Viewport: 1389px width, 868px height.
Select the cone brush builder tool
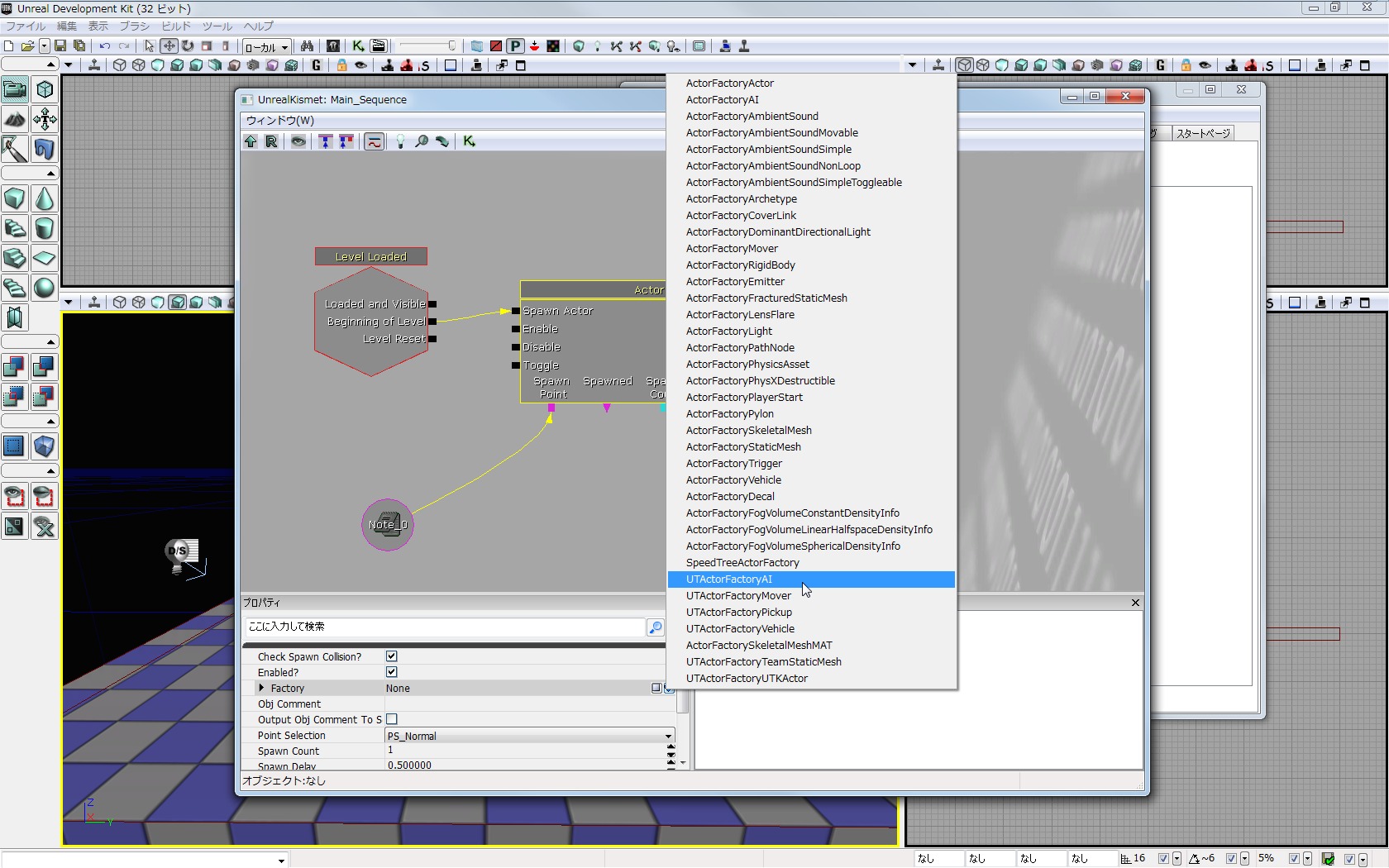tap(45, 199)
